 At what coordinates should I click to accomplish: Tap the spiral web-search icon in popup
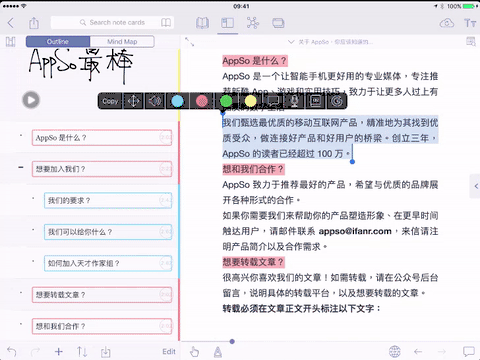pos(336,101)
